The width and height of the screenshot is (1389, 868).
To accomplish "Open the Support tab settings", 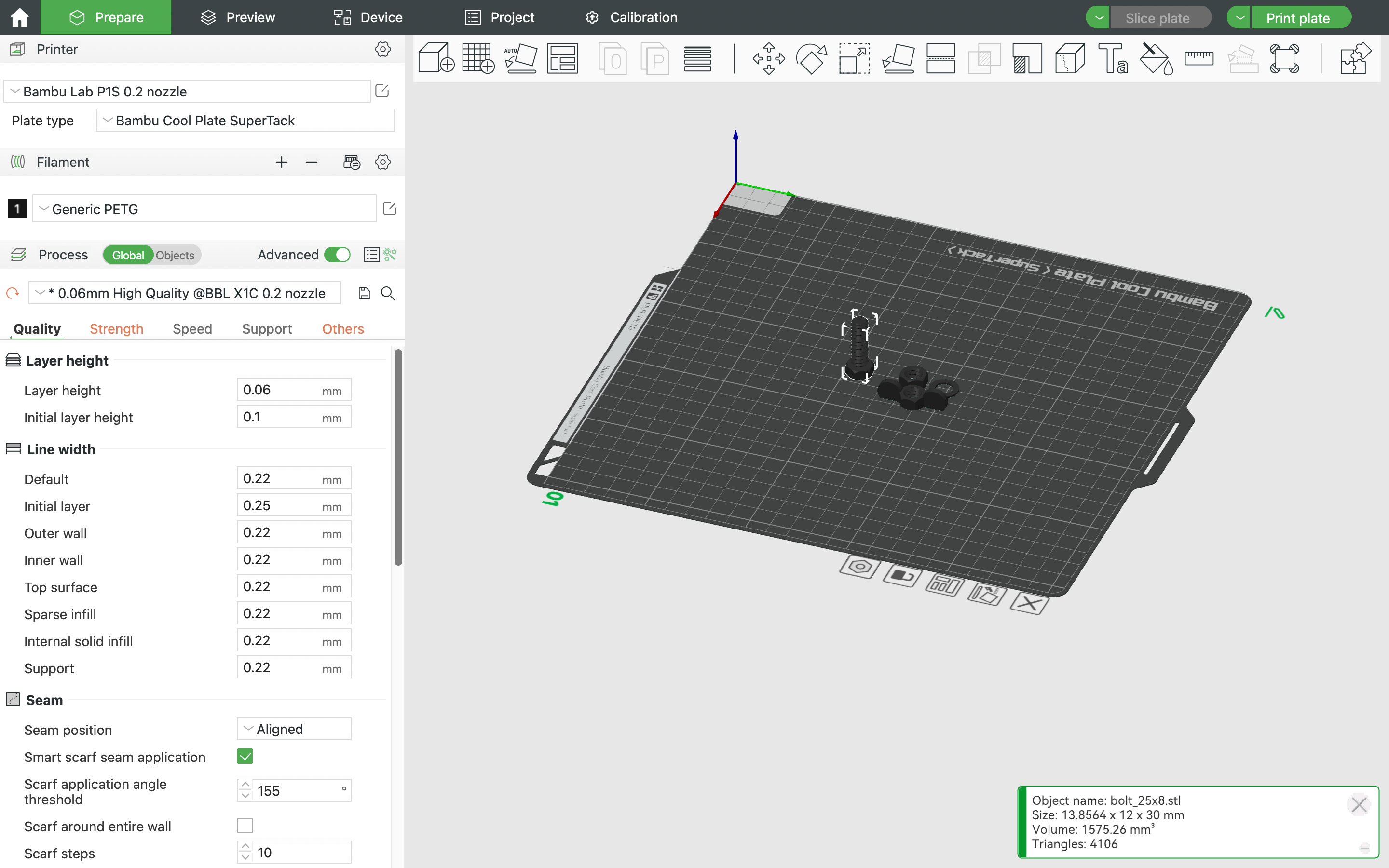I will tap(267, 328).
